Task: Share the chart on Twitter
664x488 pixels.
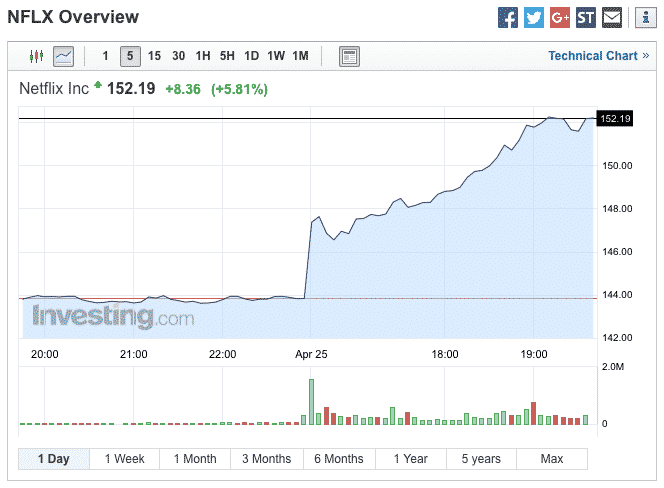Action: (534, 18)
